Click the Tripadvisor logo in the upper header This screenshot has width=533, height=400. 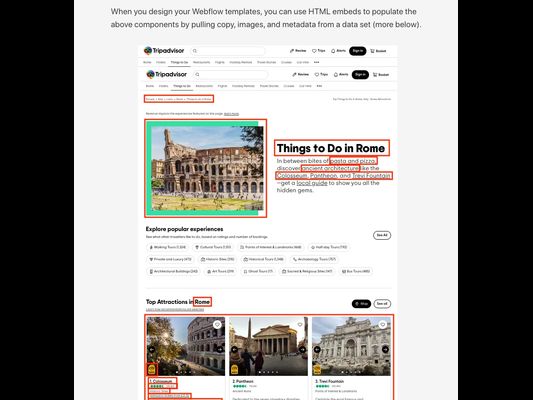164,51
